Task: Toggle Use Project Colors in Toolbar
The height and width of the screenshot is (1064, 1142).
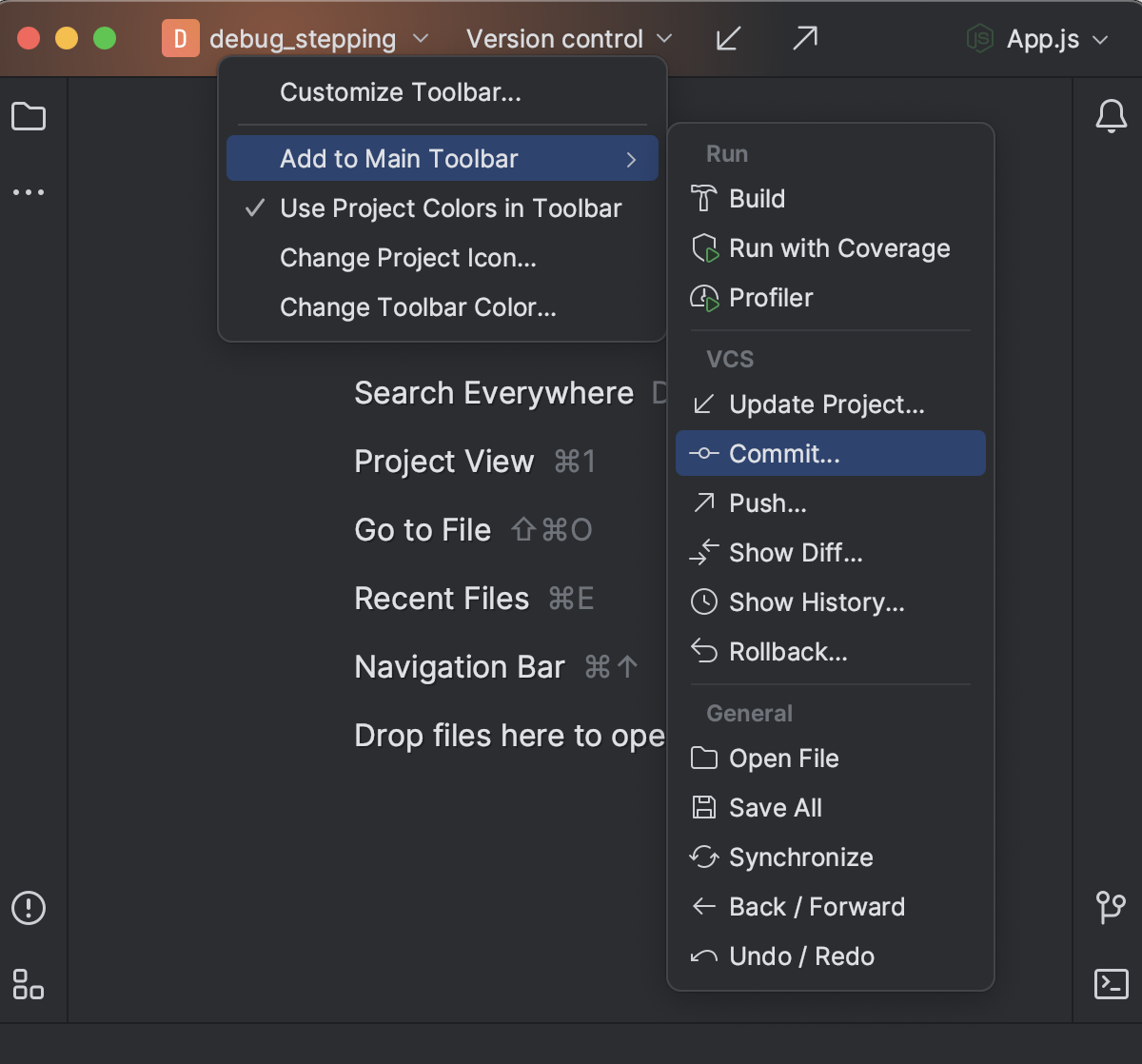Action: tap(449, 207)
